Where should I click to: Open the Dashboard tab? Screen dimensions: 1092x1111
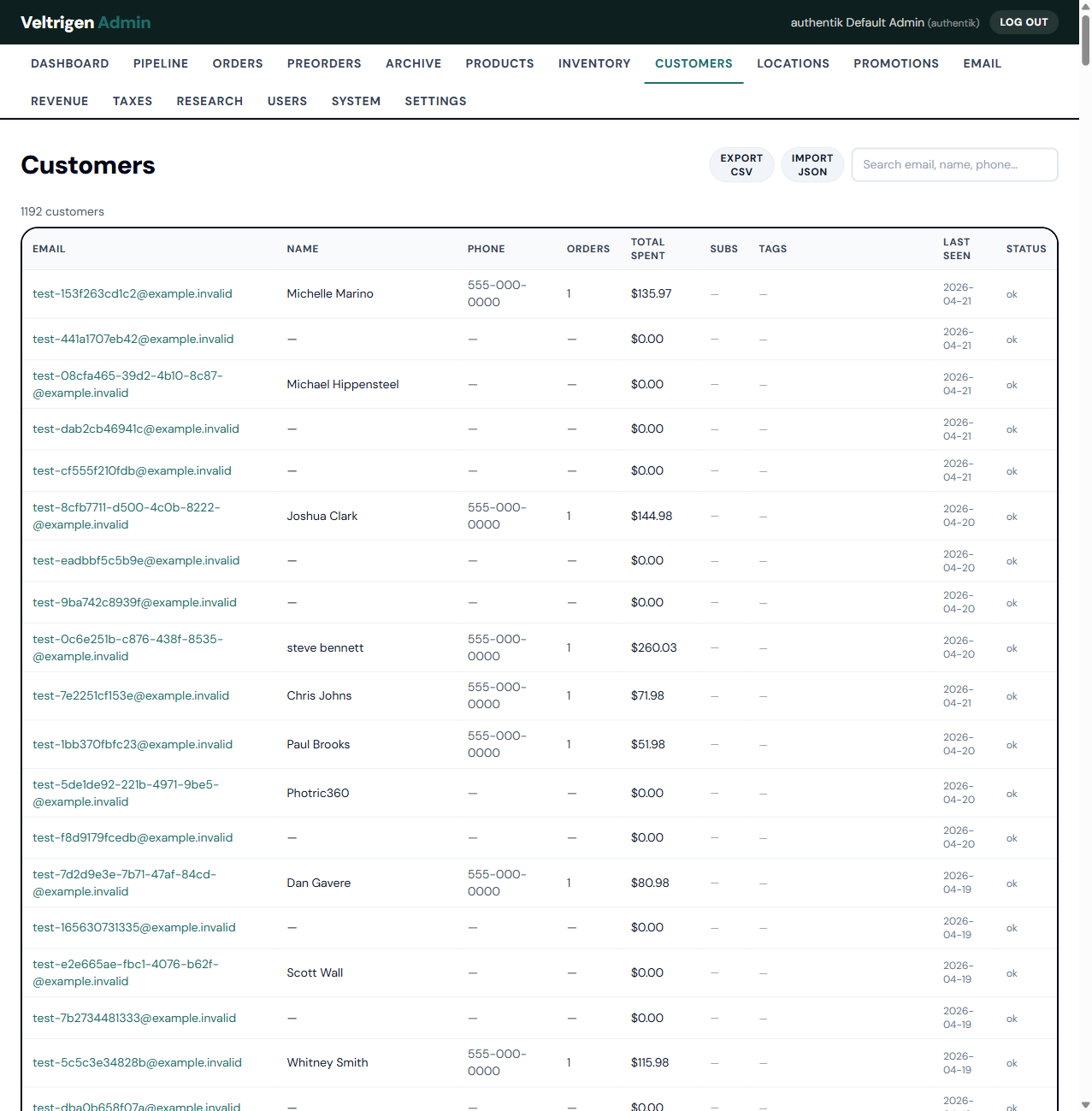pos(70,63)
